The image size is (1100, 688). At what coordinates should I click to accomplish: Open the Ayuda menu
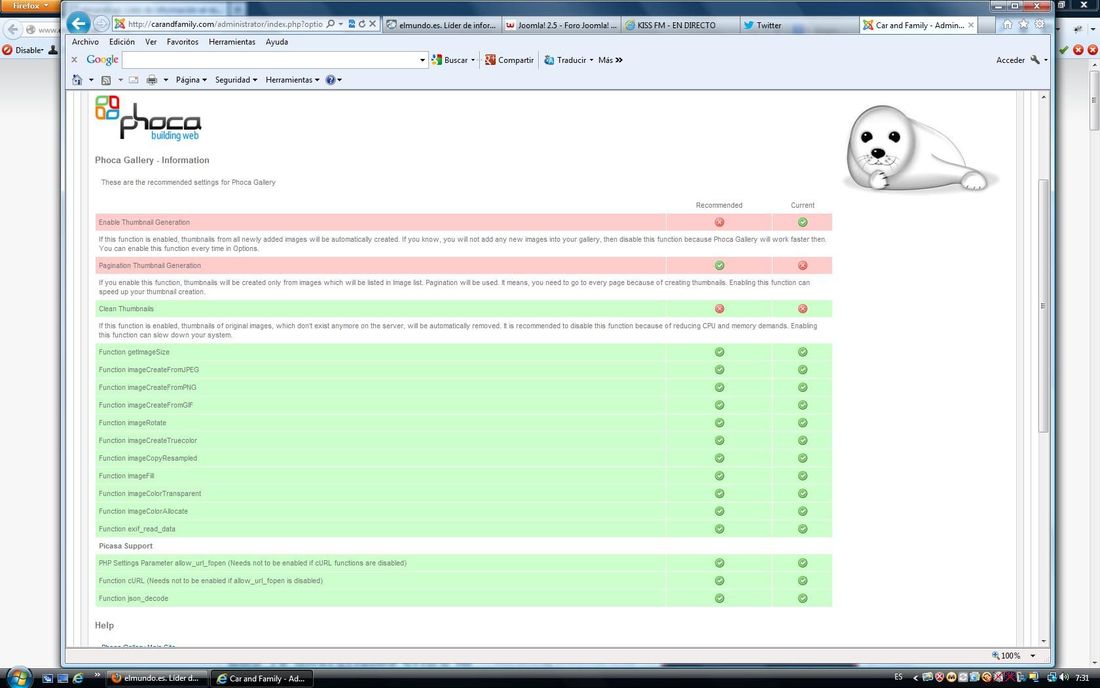coord(276,42)
